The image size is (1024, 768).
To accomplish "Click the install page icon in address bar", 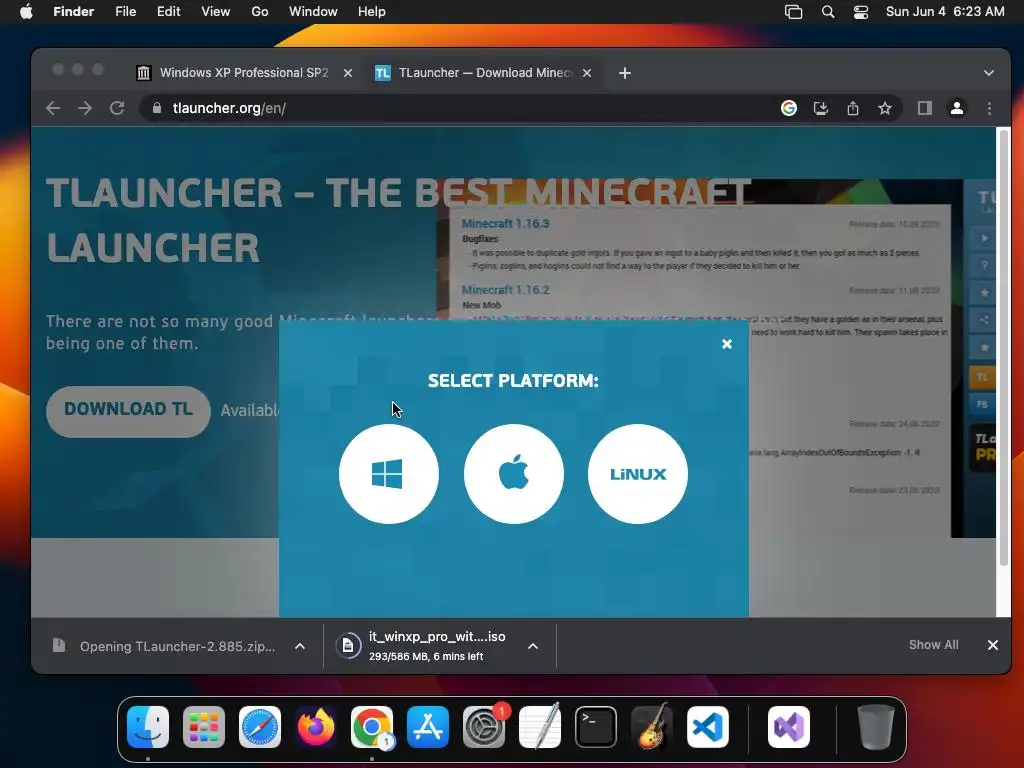I will click(821, 108).
